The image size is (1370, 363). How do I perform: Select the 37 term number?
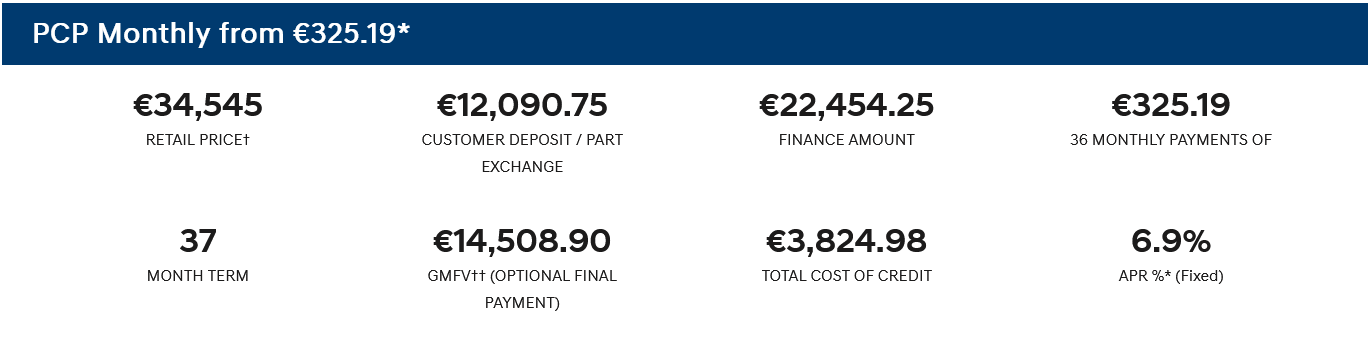tap(198, 241)
